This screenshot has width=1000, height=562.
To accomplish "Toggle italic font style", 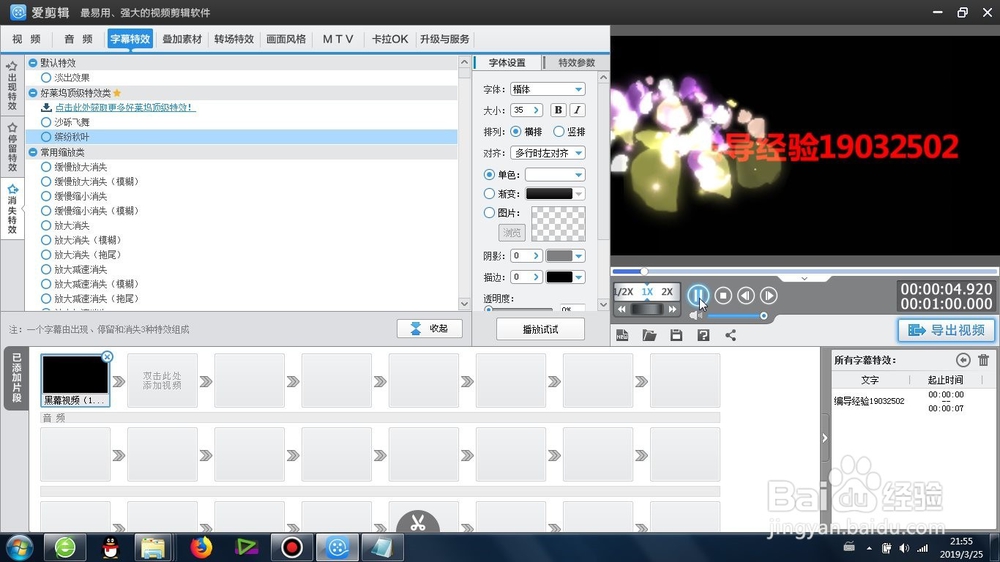I will tap(577, 110).
